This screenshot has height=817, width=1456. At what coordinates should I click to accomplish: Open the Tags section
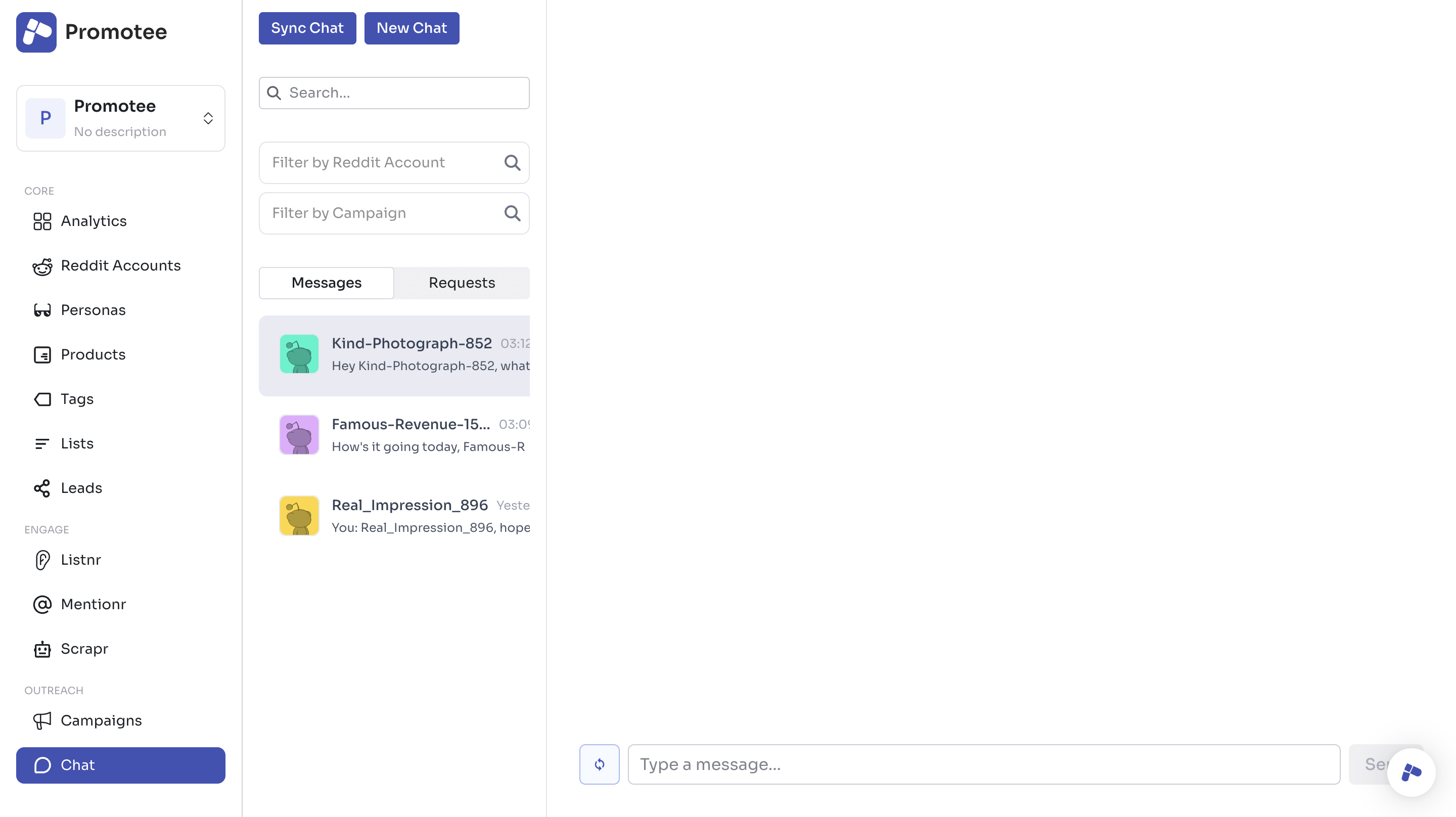point(77,399)
